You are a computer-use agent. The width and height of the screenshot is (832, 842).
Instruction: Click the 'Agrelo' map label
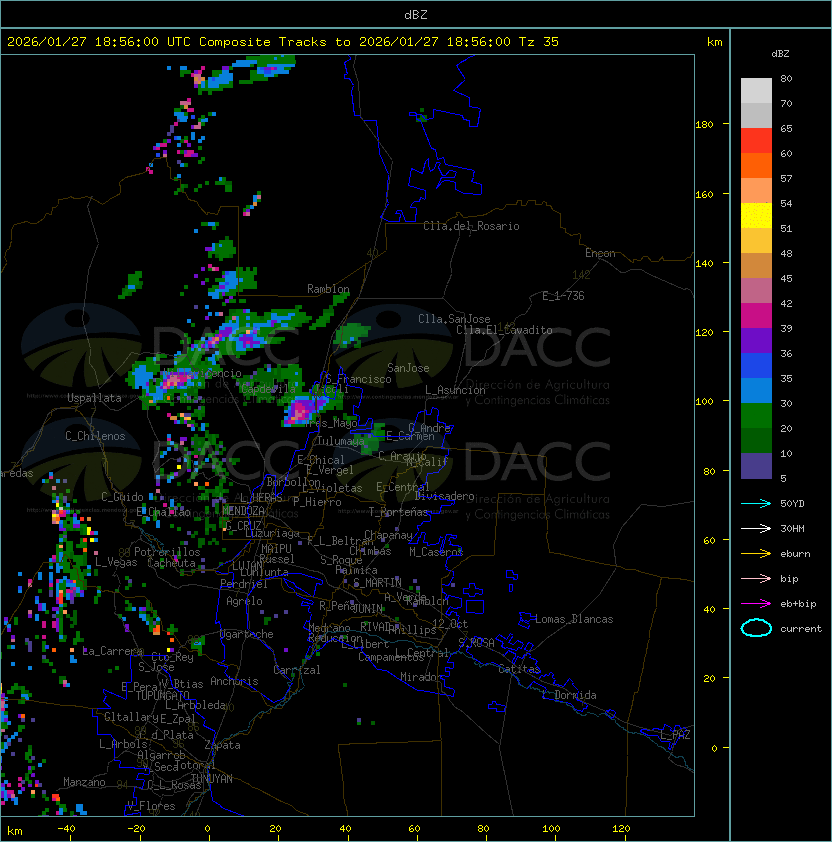pyautogui.click(x=244, y=601)
